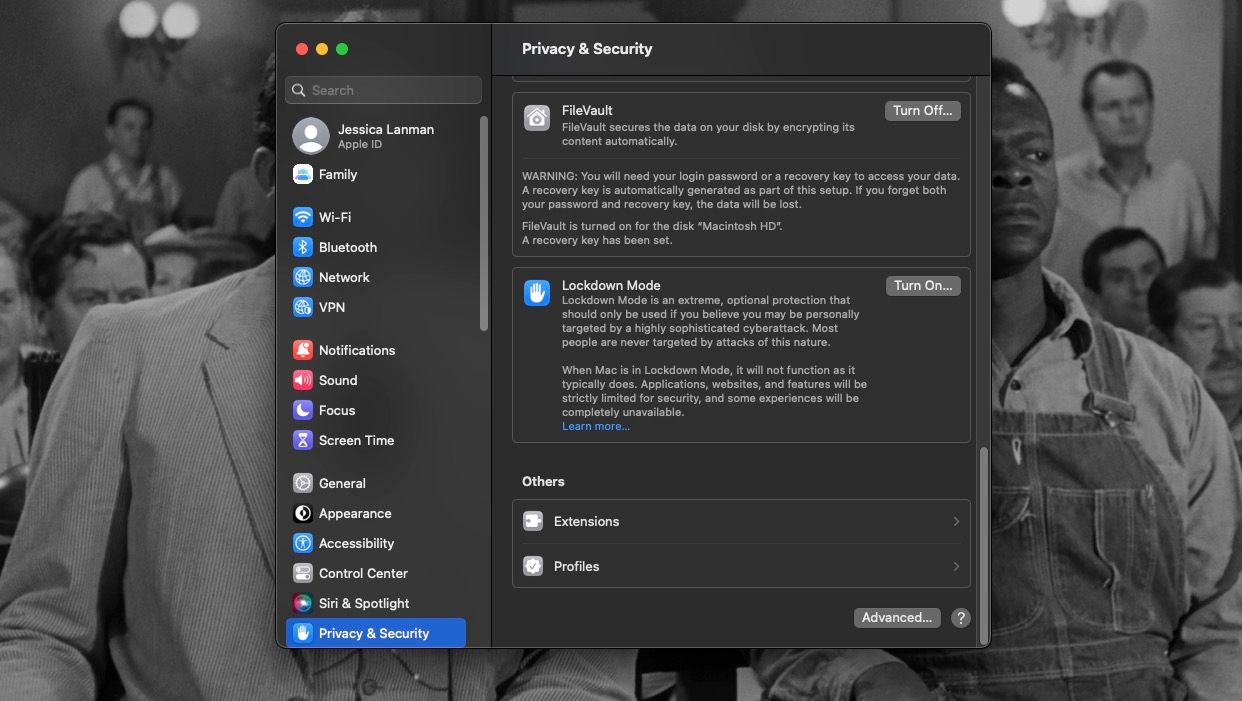This screenshot has height=701, width=1242.
Task: Open Advanced privacy options
Action: coord(896,617)
